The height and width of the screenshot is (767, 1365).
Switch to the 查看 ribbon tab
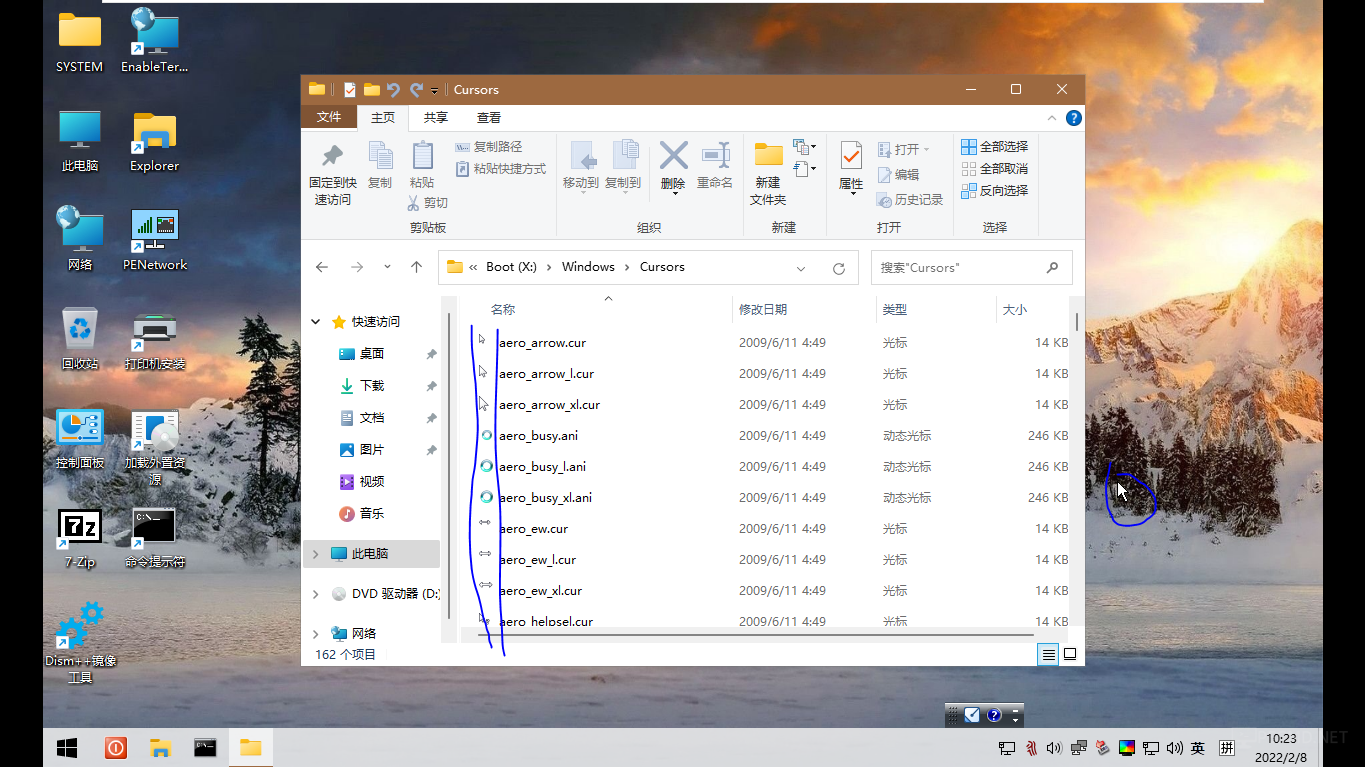coord(489,117)
